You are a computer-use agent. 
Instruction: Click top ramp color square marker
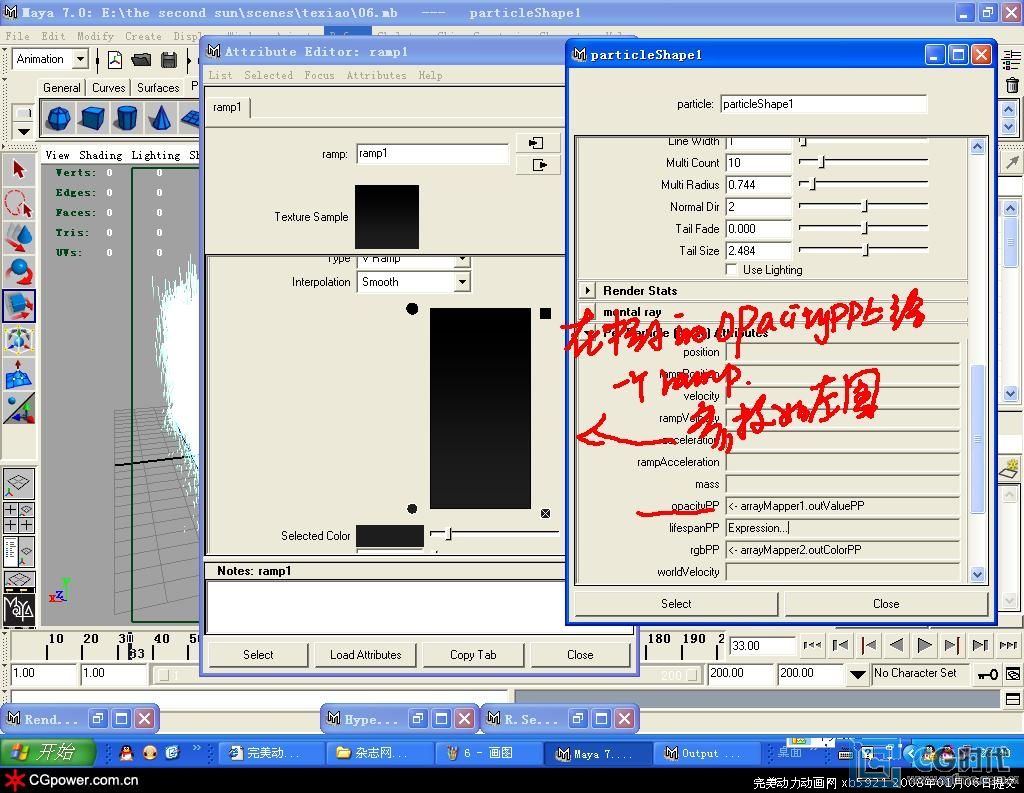[x=545, y=314]
